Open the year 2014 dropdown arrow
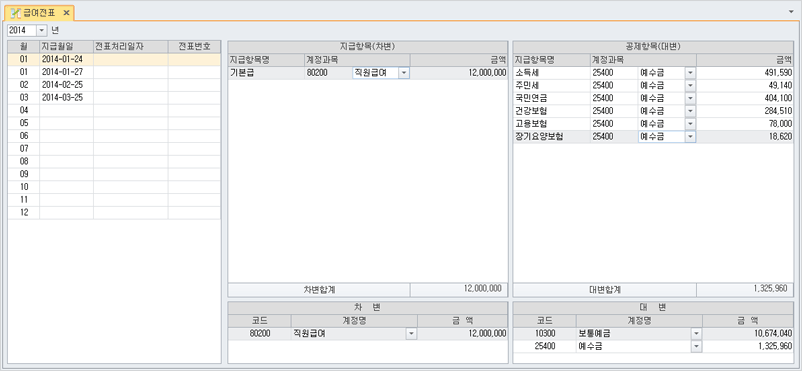This screenshot has height=371, width=802. (41, 30)
